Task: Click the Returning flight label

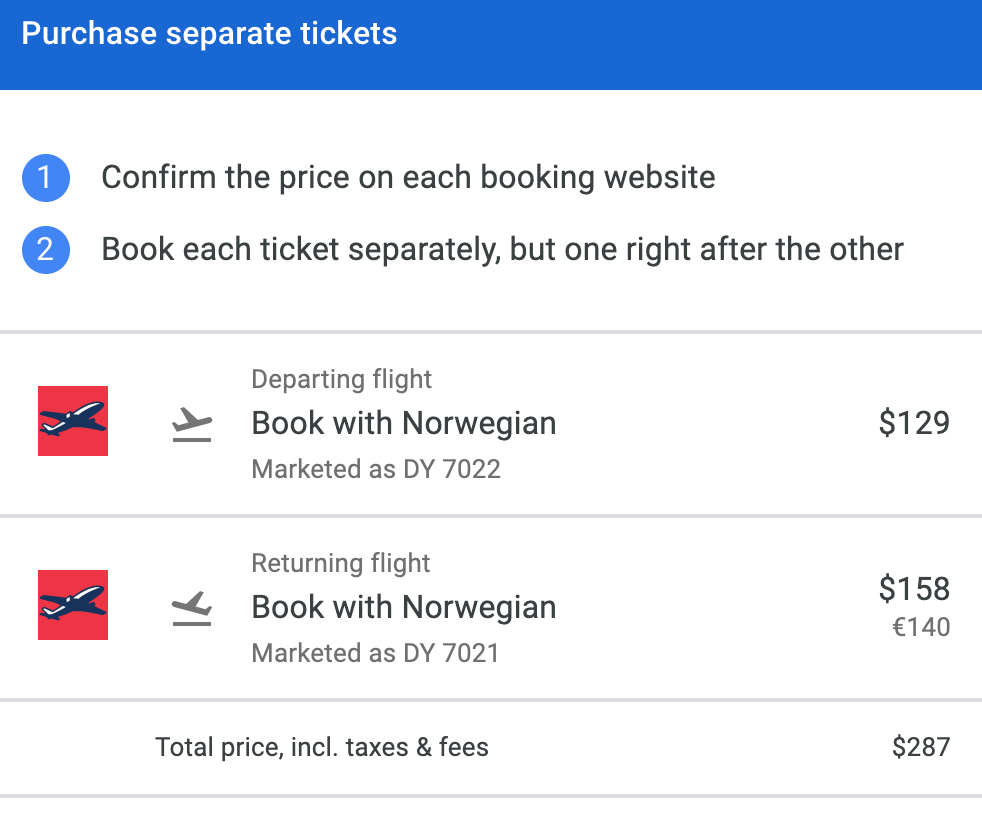Action: (341, 563)
